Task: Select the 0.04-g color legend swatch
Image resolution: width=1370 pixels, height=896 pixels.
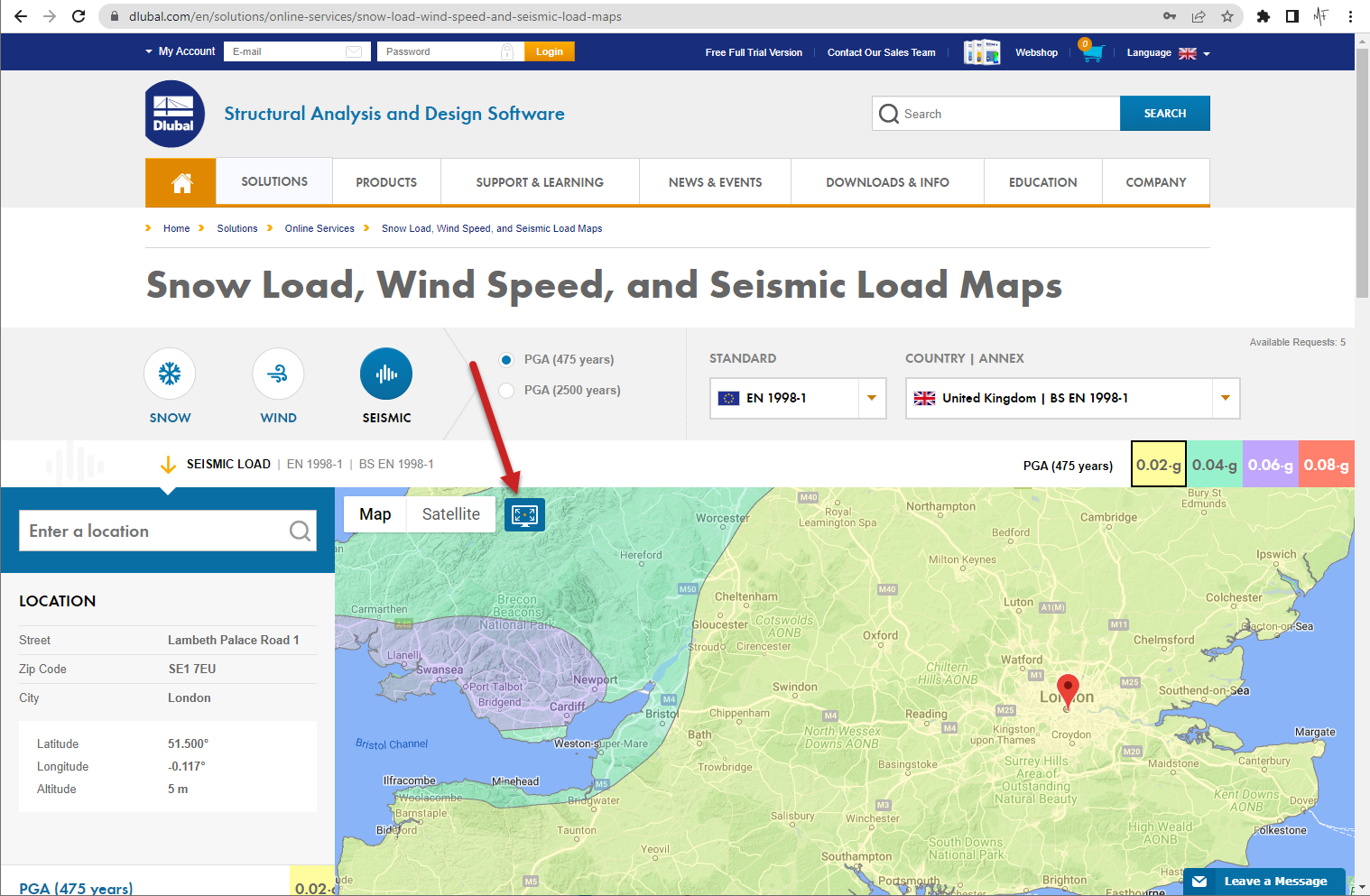Action: point(1214,464)
